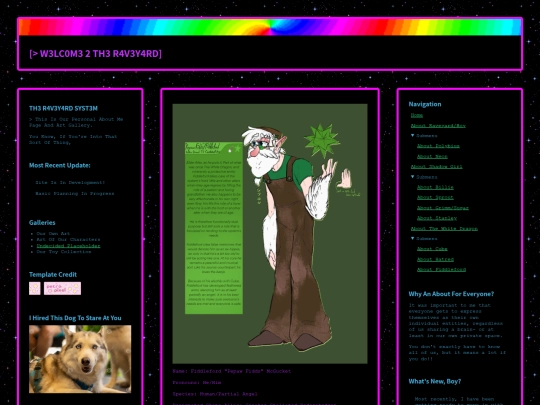Open the About Stanley link
The width and height of the screenshot is (540, 405).
tap(437, 218)
